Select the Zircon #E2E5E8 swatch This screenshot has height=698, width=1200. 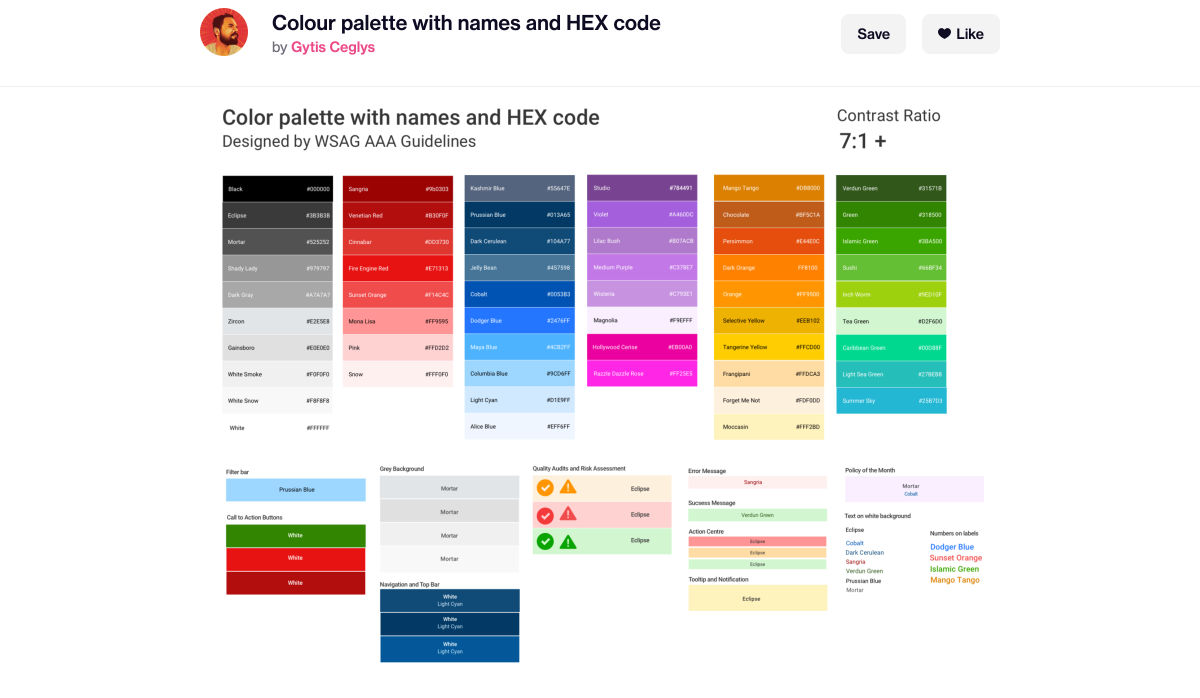click(277, 321)
